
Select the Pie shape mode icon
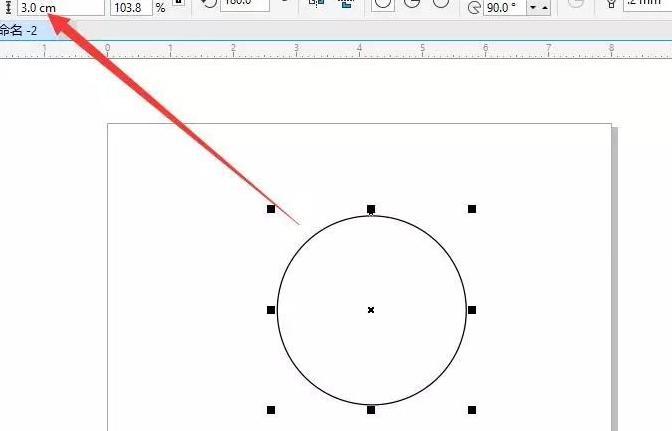point(411,5)
